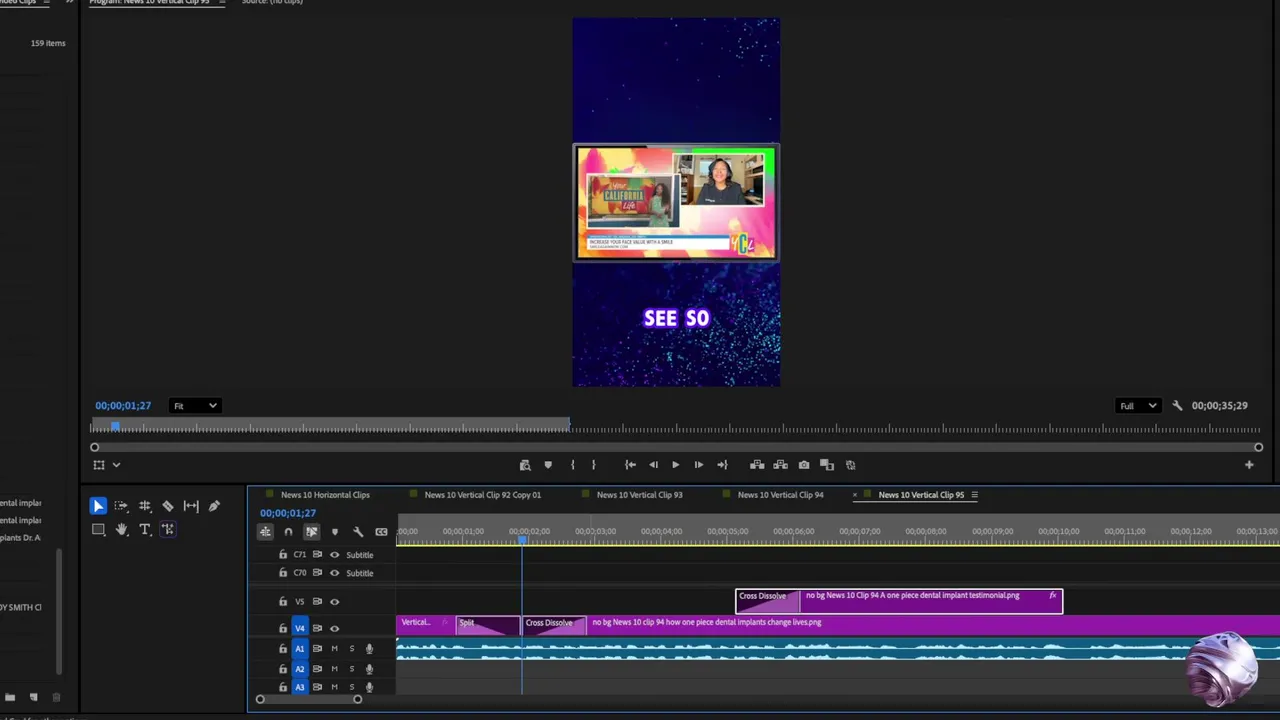Select the Razor tool
The height and width of the screenshot is (720, 1280).
(x=168, y=506)
